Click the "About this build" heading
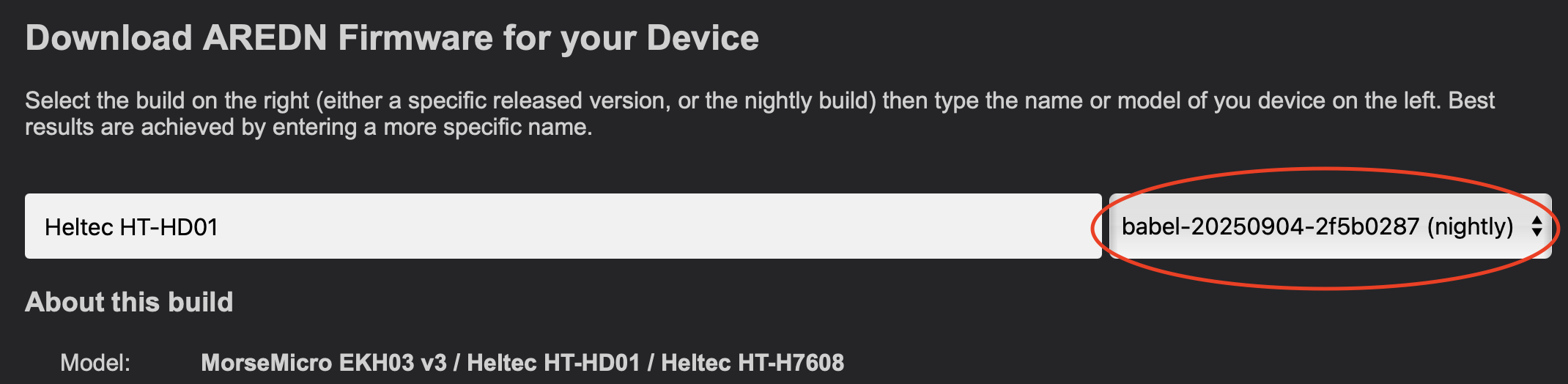Viewport: 1568px width, 384px height. [x=129, y=302]
